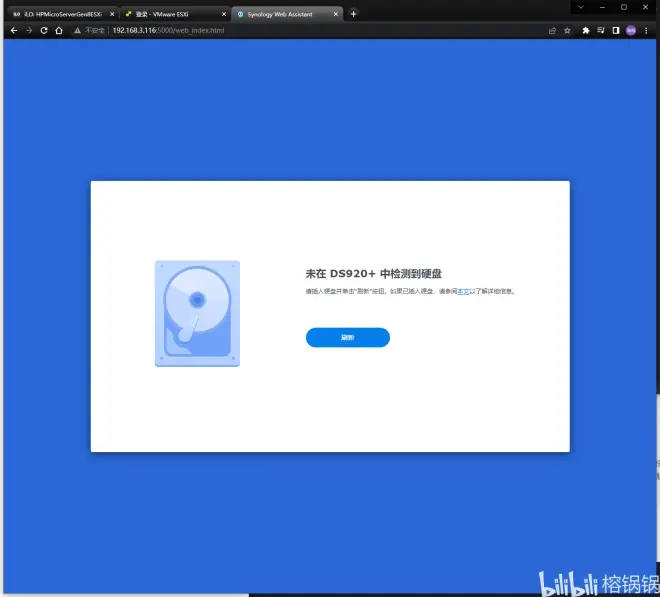Screen dimensions: 660x597
Task: Open the underlined article link in the description
Action: (x=463, y=291)
